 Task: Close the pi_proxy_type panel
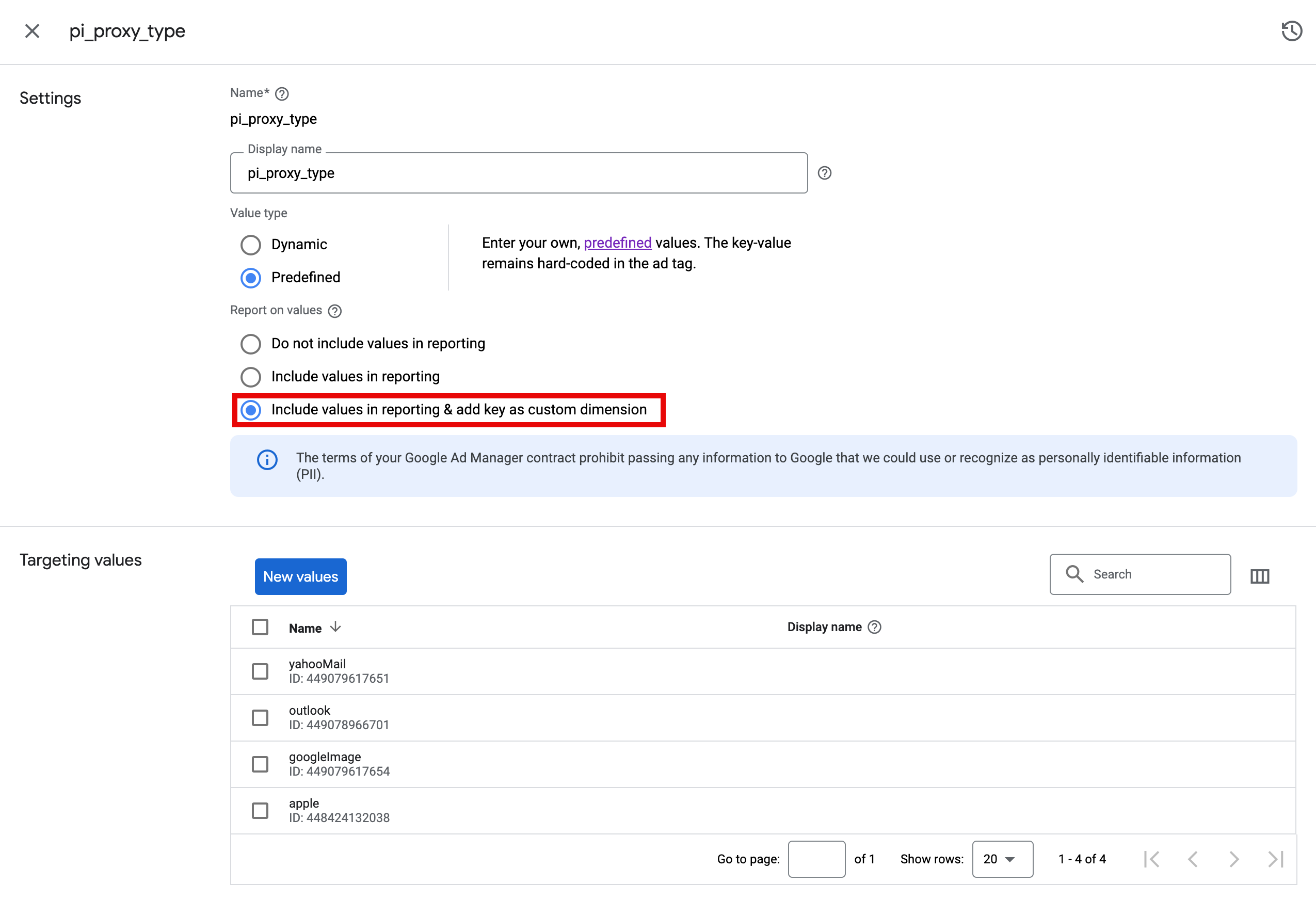coord(33,30)
